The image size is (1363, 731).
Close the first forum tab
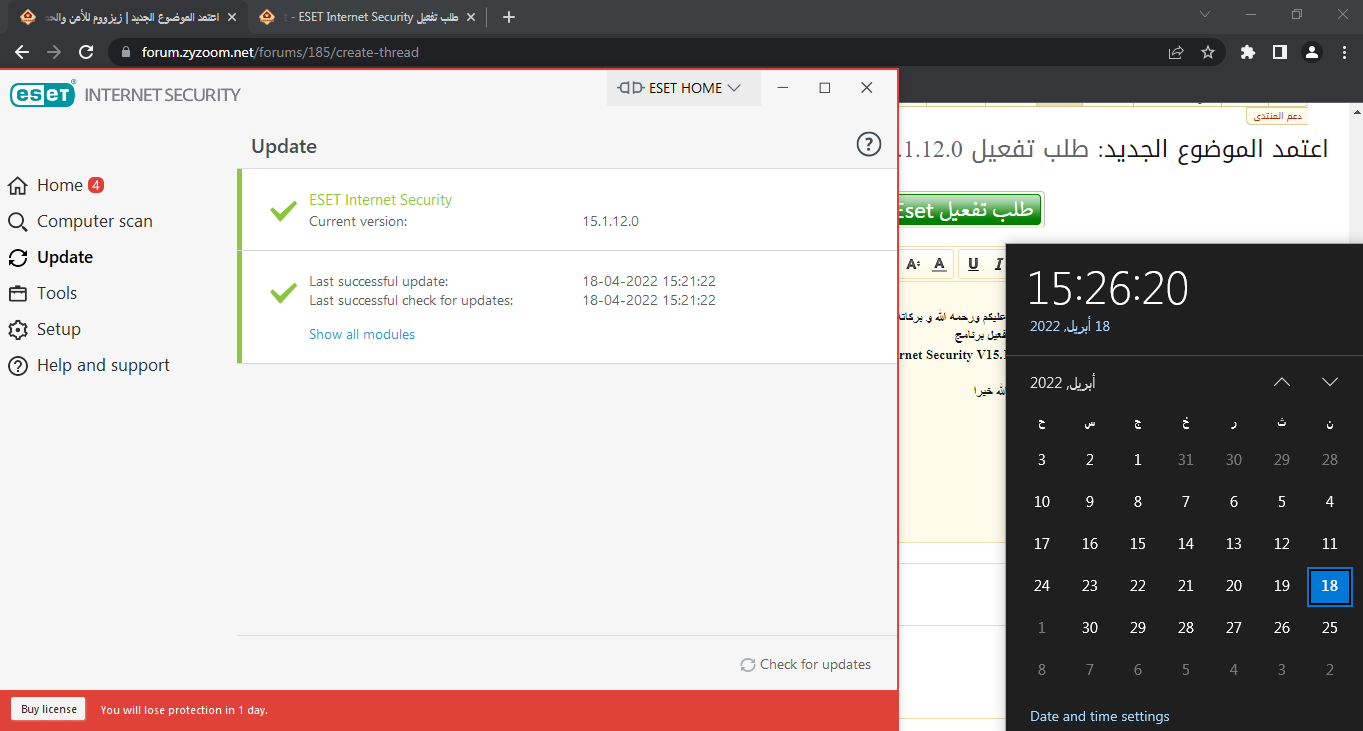tap(231, 17)
